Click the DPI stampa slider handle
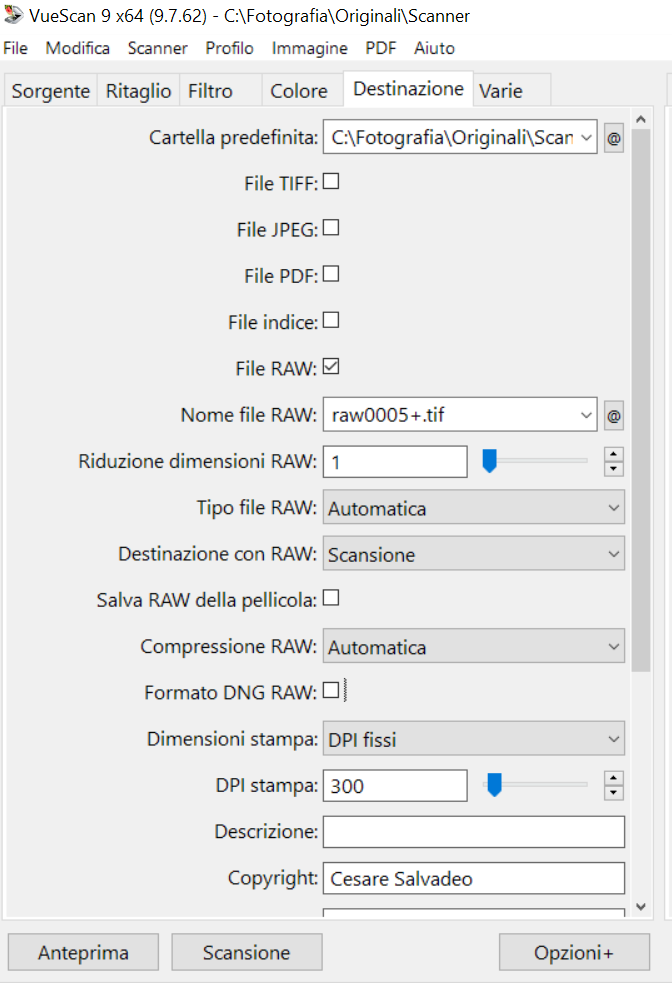The width and height of the screenshot is (672, 983). pos(493,786)
